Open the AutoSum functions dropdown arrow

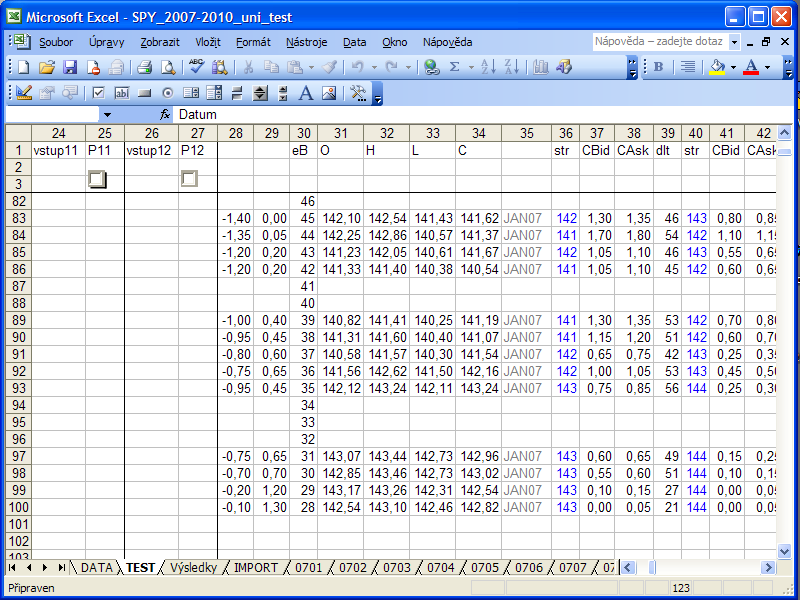point(471,67)
